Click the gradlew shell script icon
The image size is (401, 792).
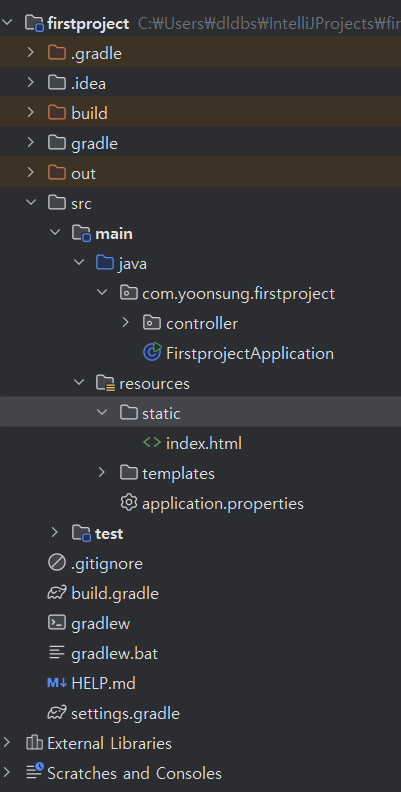coord(57,623)
